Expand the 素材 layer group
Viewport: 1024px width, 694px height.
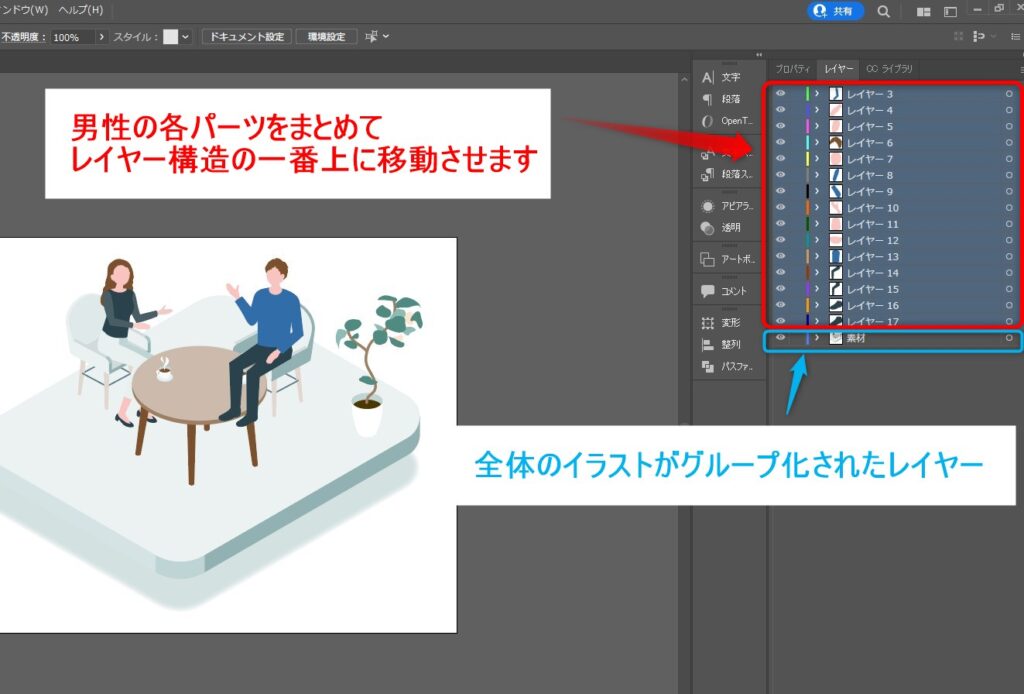tap(817, 339)
